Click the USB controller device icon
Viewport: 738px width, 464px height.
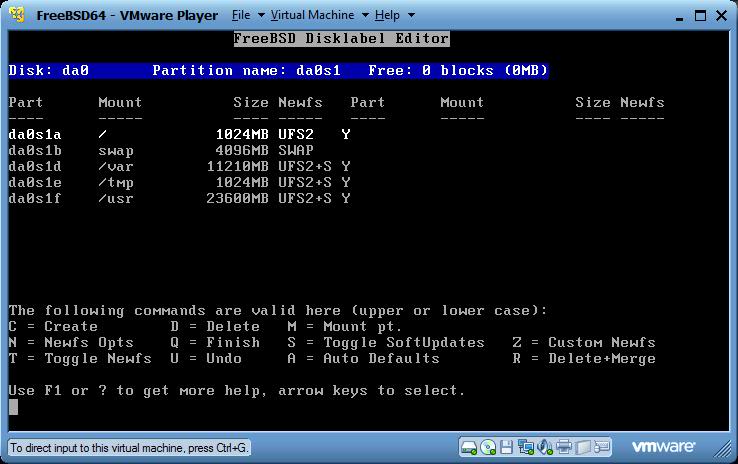[x=583, y=447]
